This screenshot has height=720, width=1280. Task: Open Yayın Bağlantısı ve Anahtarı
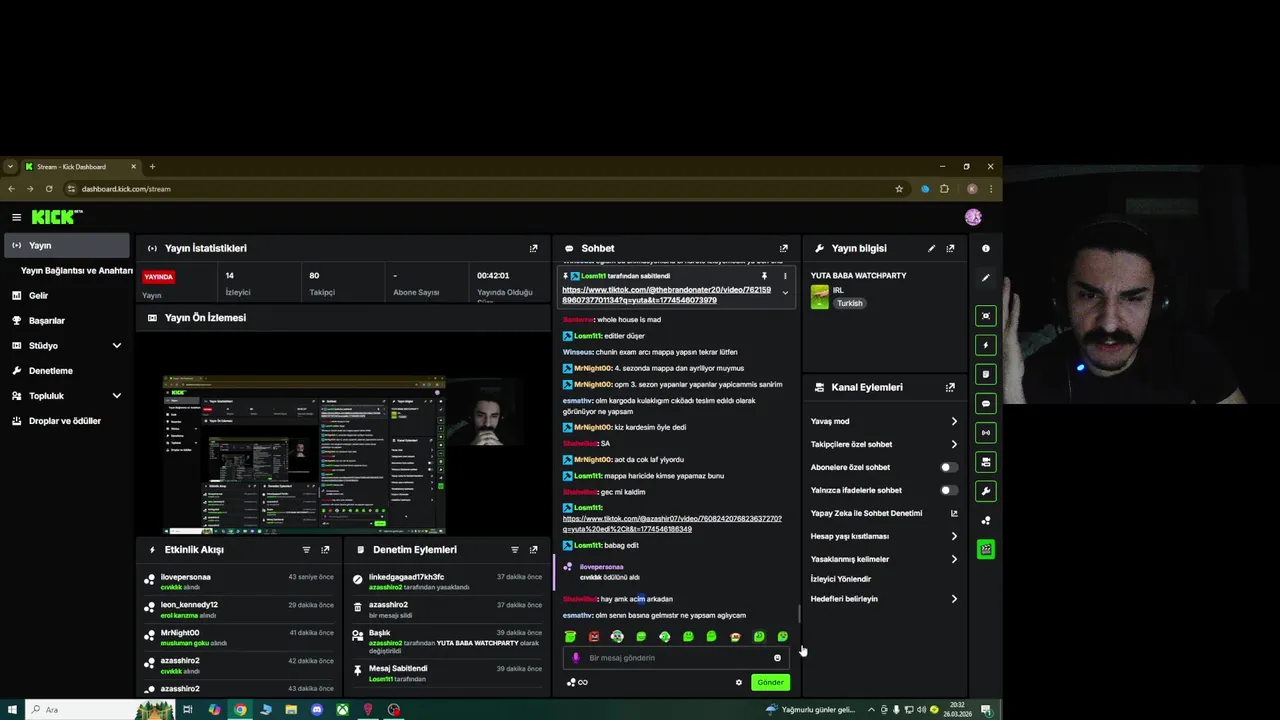[x=76, y=270]
